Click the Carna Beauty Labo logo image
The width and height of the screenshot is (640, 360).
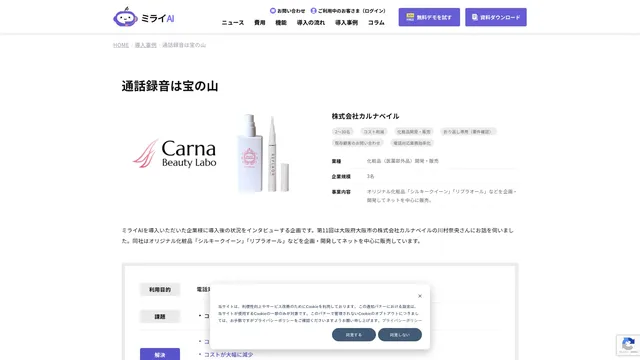click(175, 153)
